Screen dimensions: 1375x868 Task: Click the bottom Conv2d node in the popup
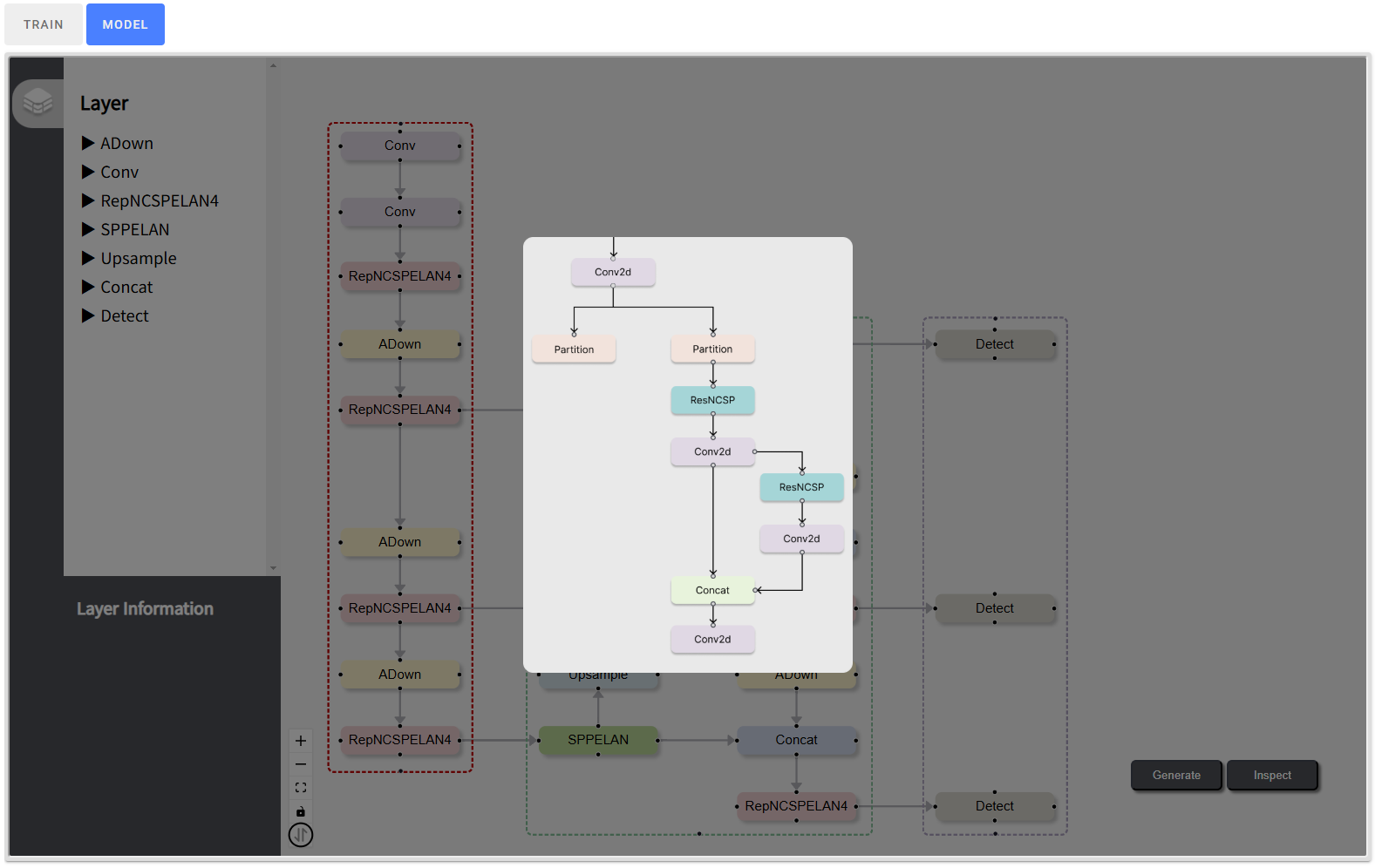[712, 639]
